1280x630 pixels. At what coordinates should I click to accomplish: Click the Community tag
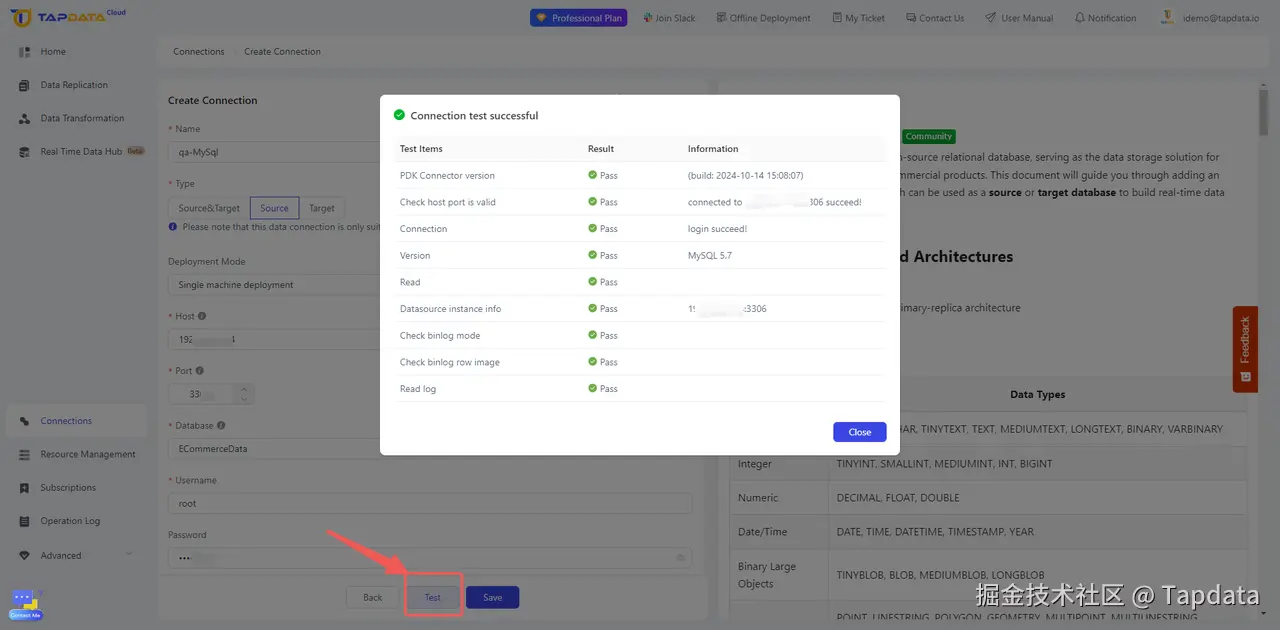pos(929,136)
